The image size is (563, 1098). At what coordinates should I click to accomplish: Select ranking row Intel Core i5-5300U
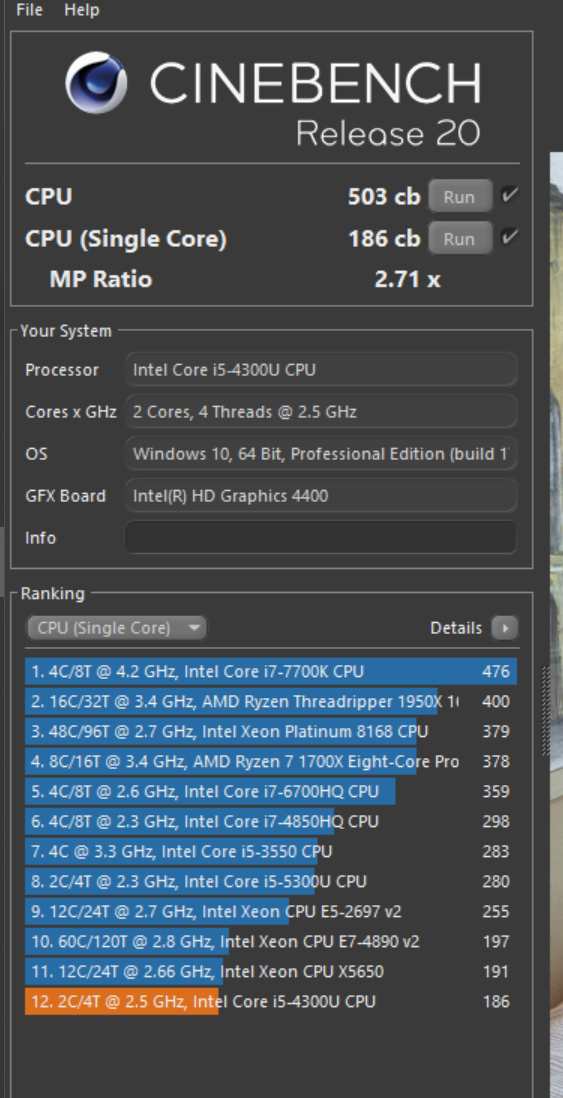click(x=271, y=881)
